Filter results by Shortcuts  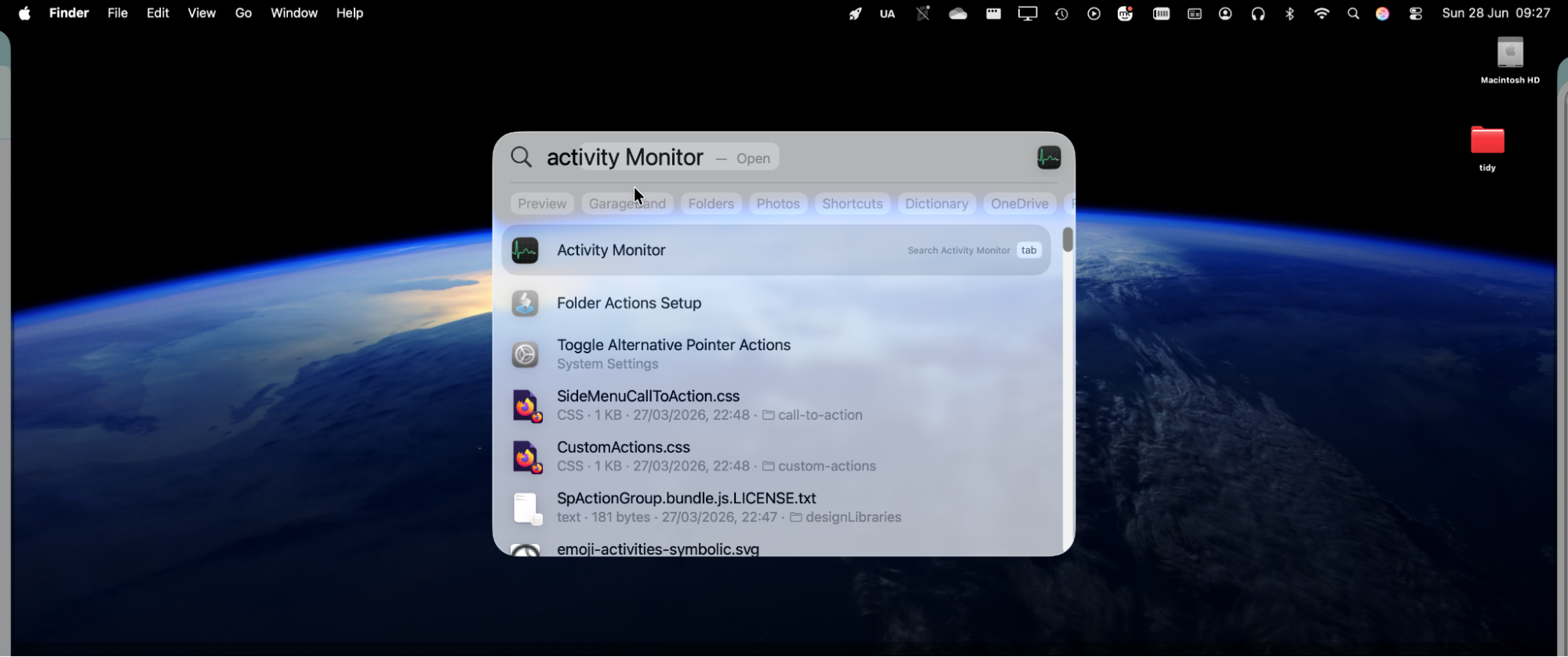(x=853, y=204)
